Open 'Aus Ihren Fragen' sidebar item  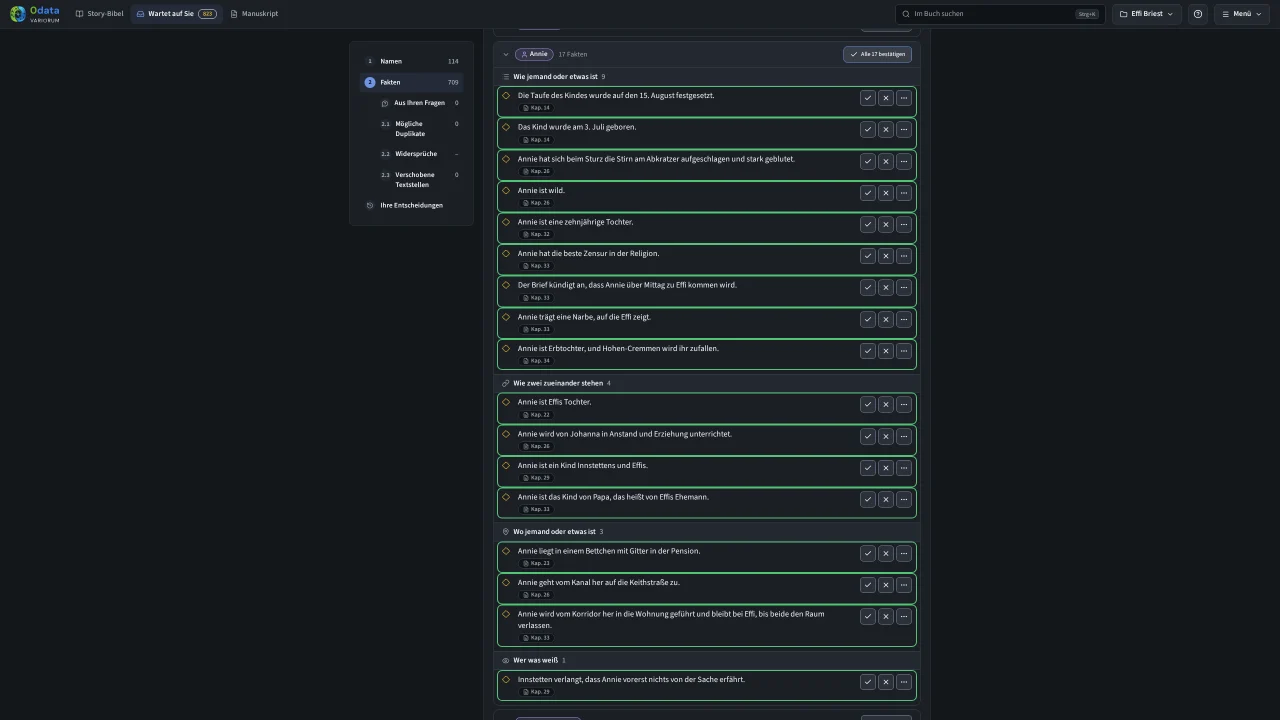[x=419, y=103]
